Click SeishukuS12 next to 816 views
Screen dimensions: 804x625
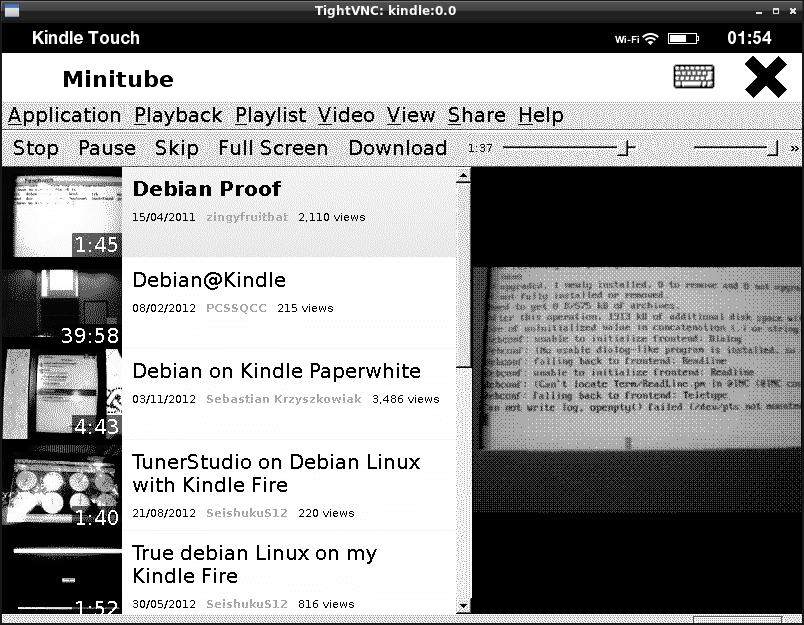pos(247,604)
